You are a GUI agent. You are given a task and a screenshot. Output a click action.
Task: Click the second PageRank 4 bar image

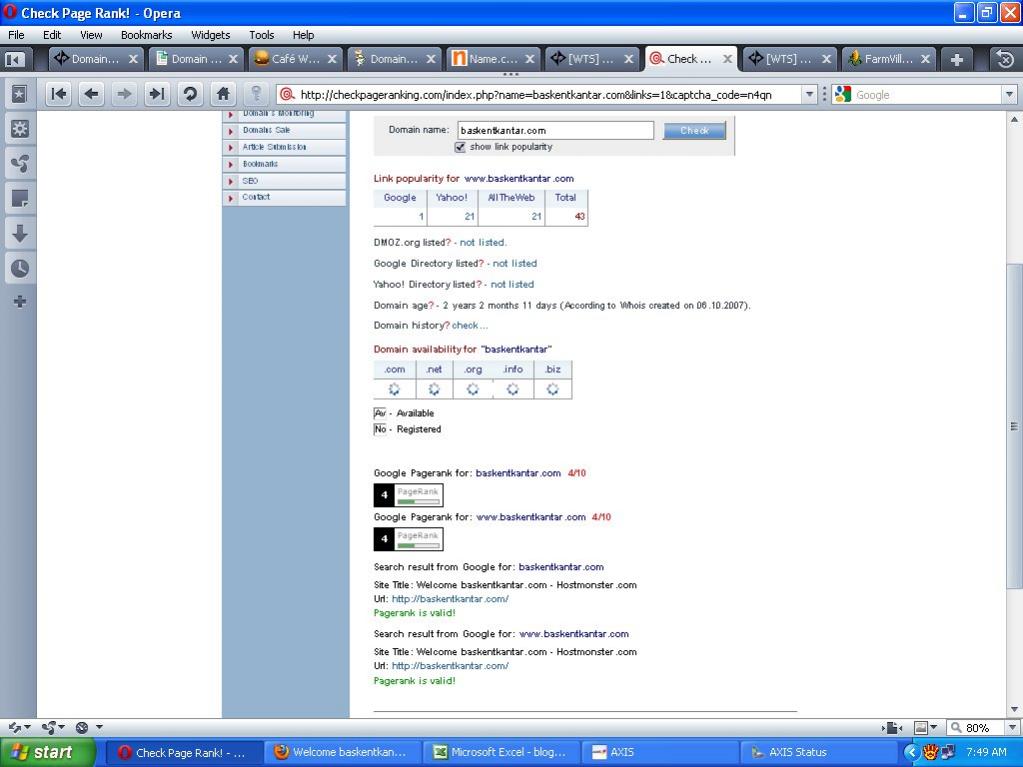(x=408, y=539)
